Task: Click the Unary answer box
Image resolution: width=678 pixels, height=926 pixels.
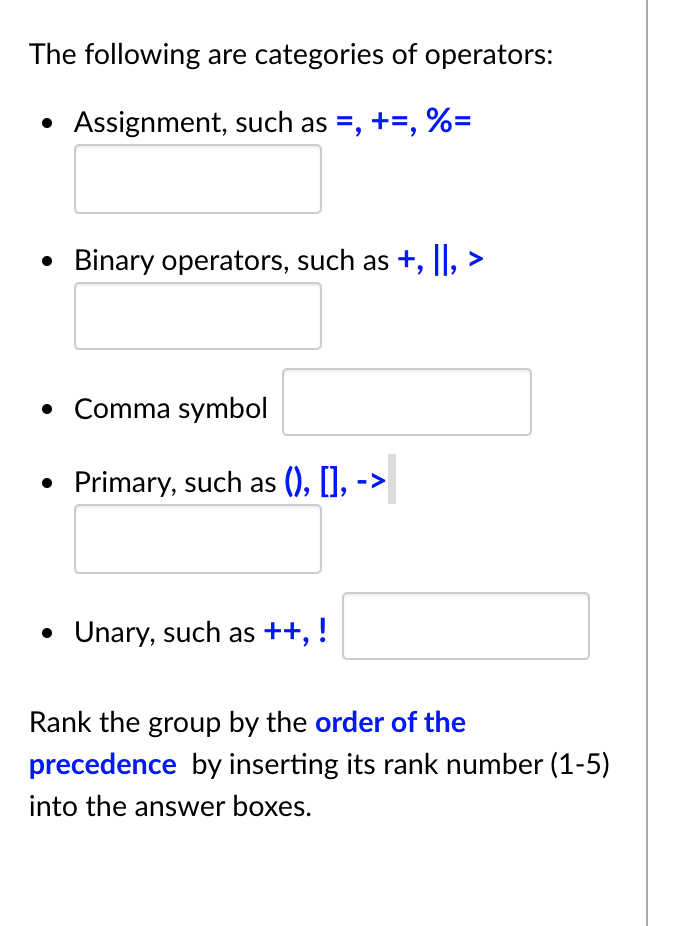Action: pos(465,626)
